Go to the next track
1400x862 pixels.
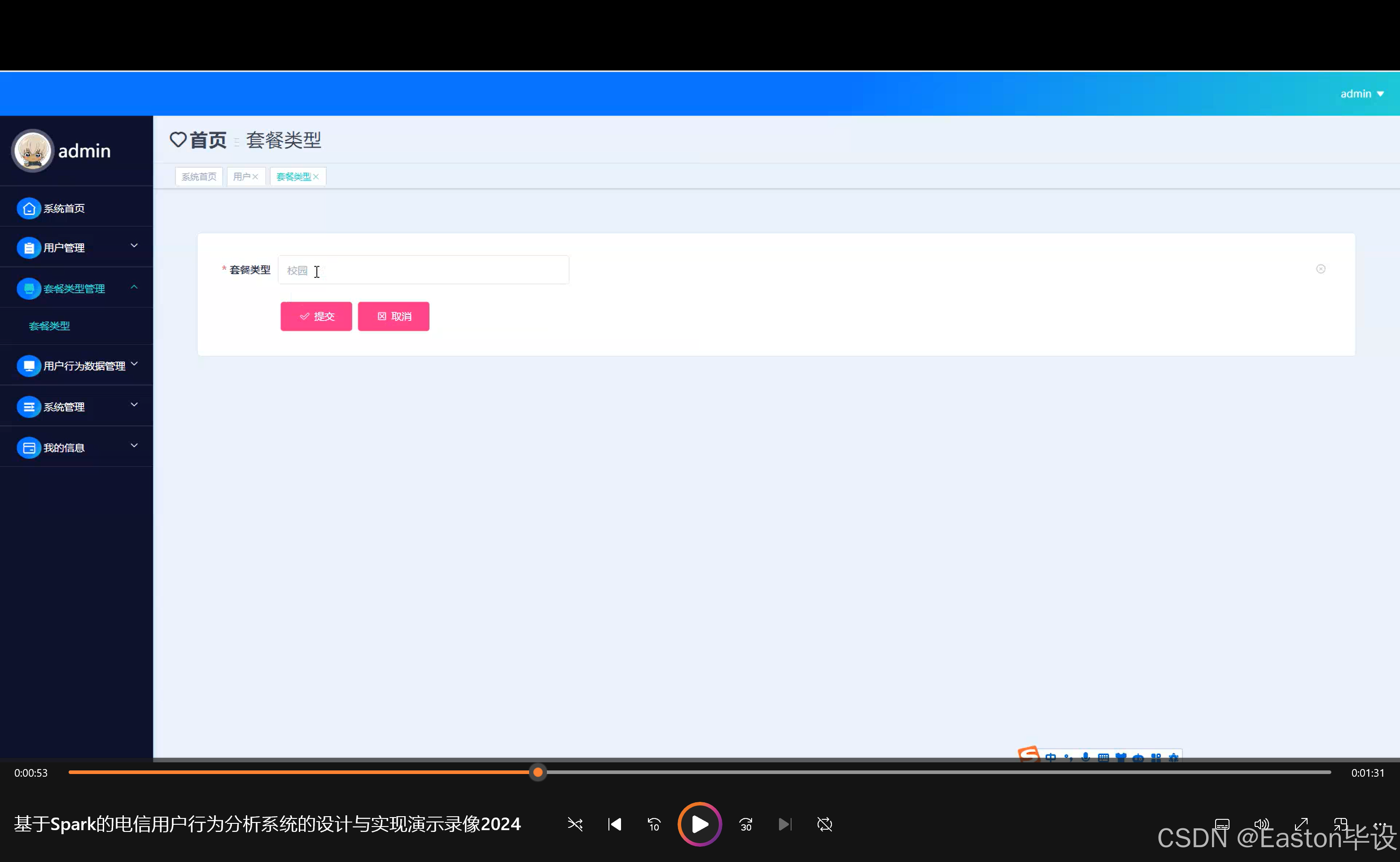point(785,824)
